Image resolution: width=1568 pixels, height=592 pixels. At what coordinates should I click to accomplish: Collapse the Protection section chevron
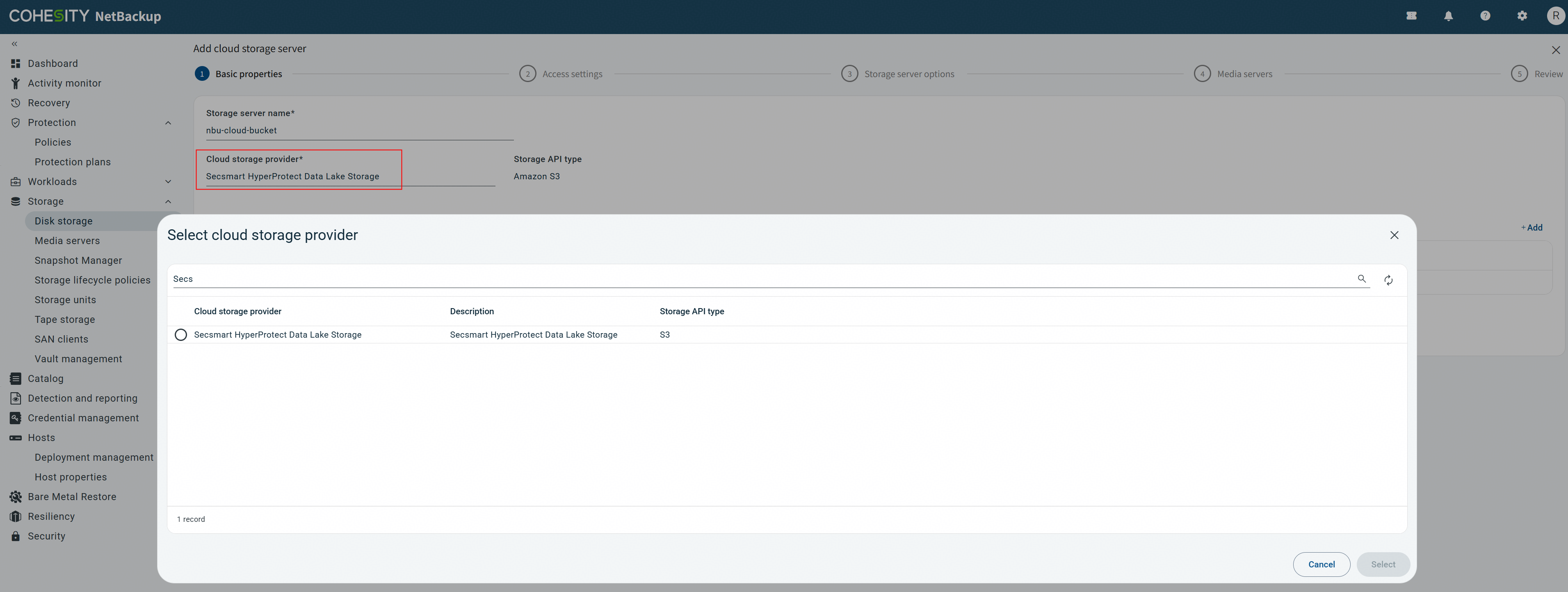[x=168, y=123]
